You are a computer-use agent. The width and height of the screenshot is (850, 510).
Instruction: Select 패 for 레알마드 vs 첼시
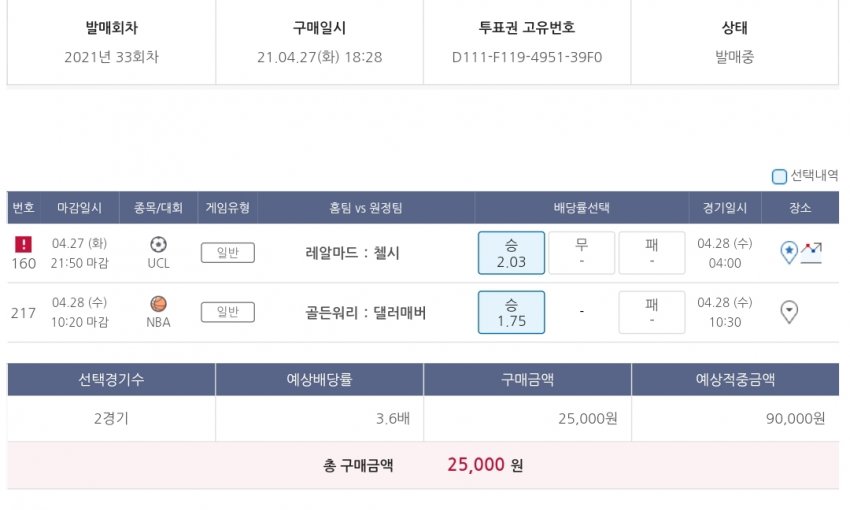(x=651, y=253)
